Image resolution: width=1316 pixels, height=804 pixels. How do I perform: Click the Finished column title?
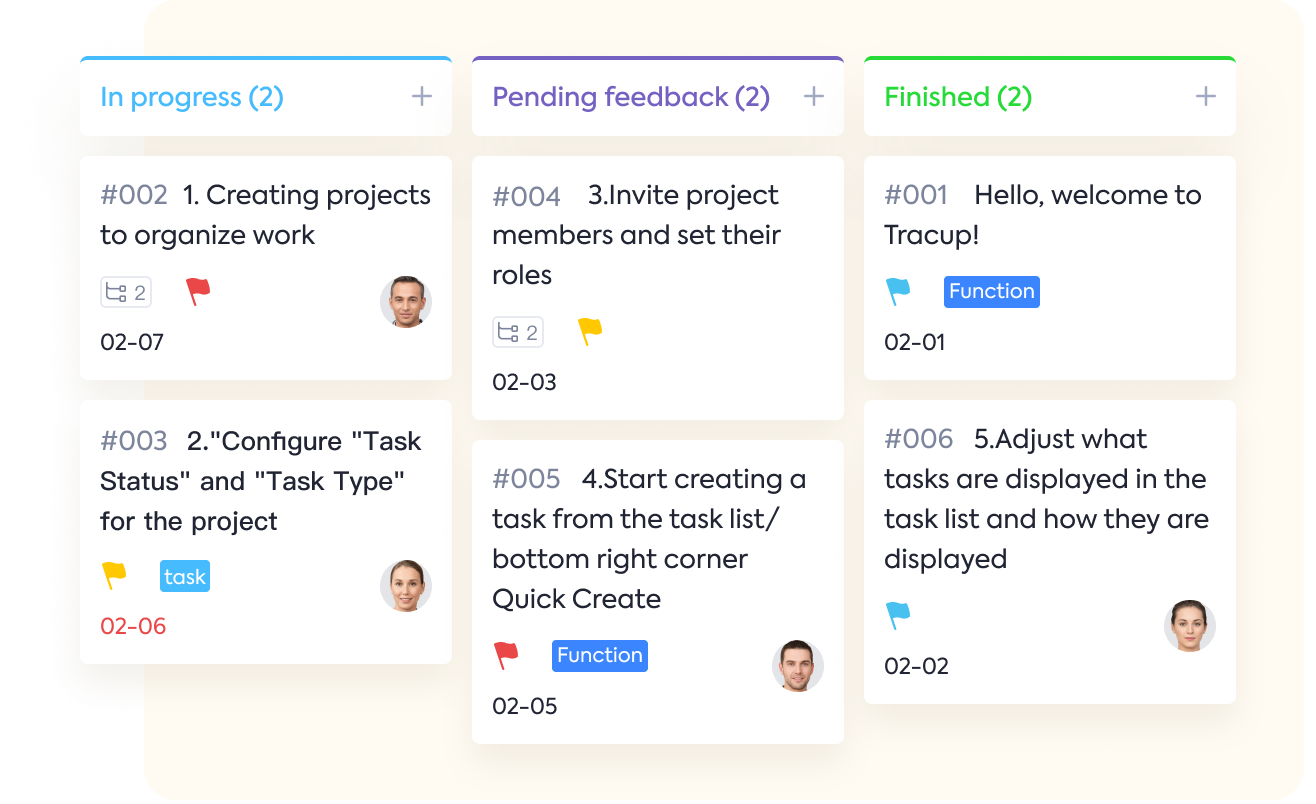[x=958, y=97]
